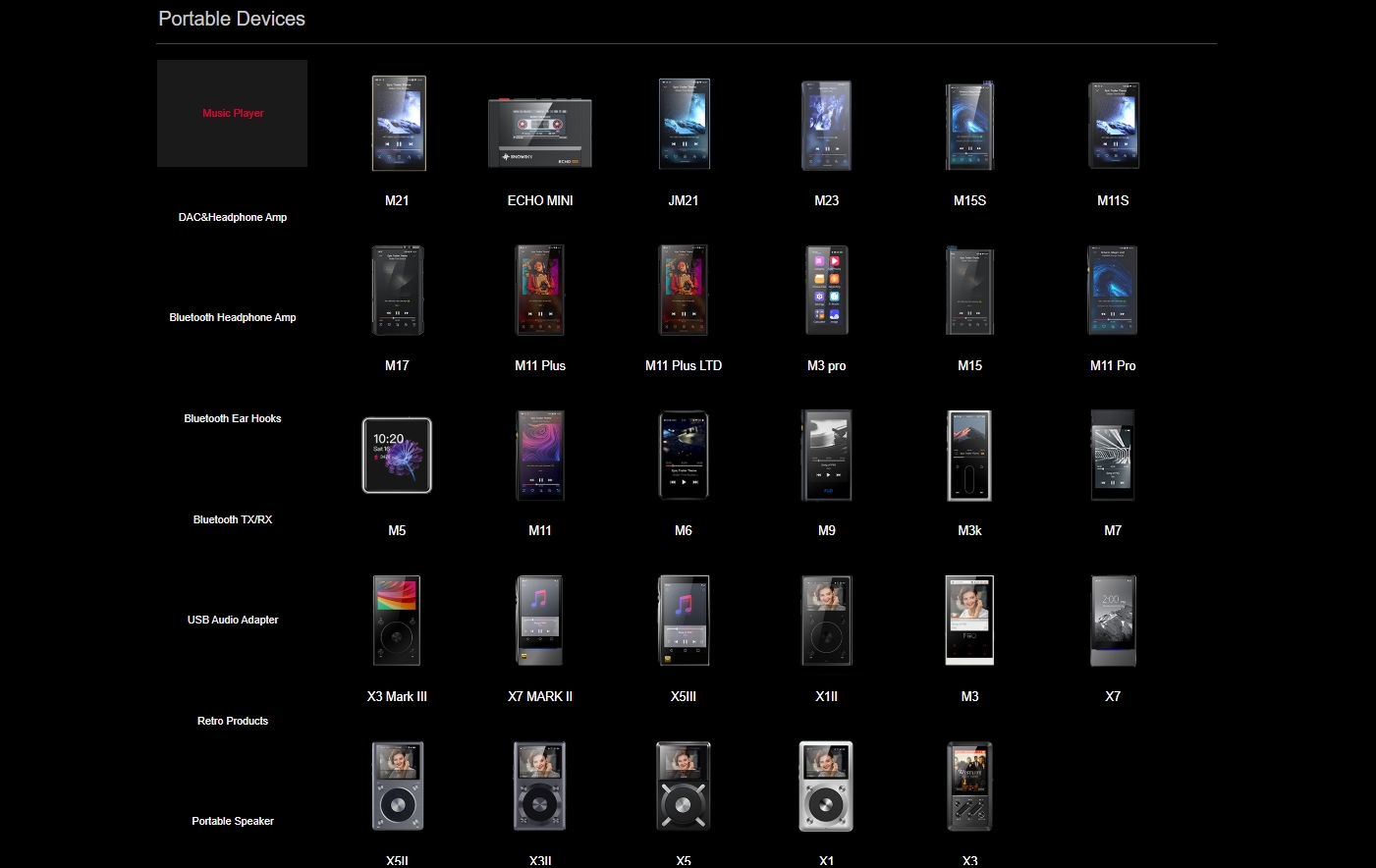
Task: Click the X3 Mark III player image
Action: (x=397, y=621)
